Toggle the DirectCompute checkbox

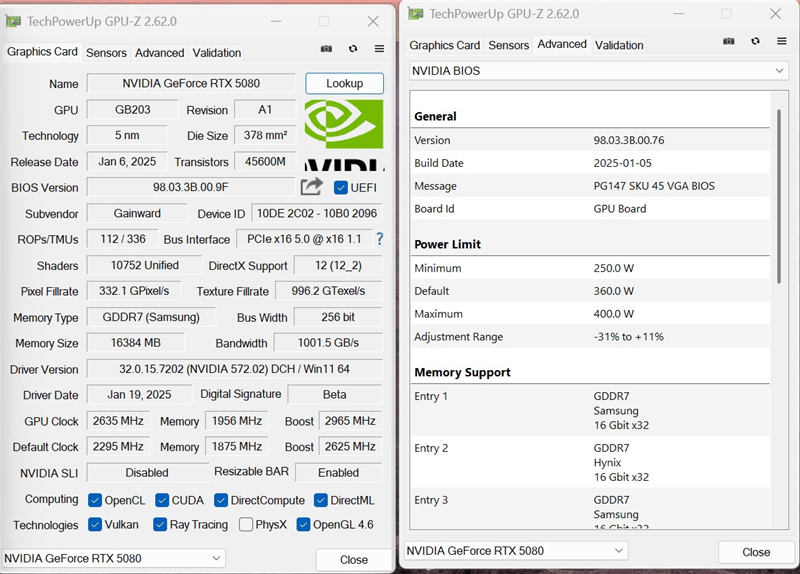[221, 500]
